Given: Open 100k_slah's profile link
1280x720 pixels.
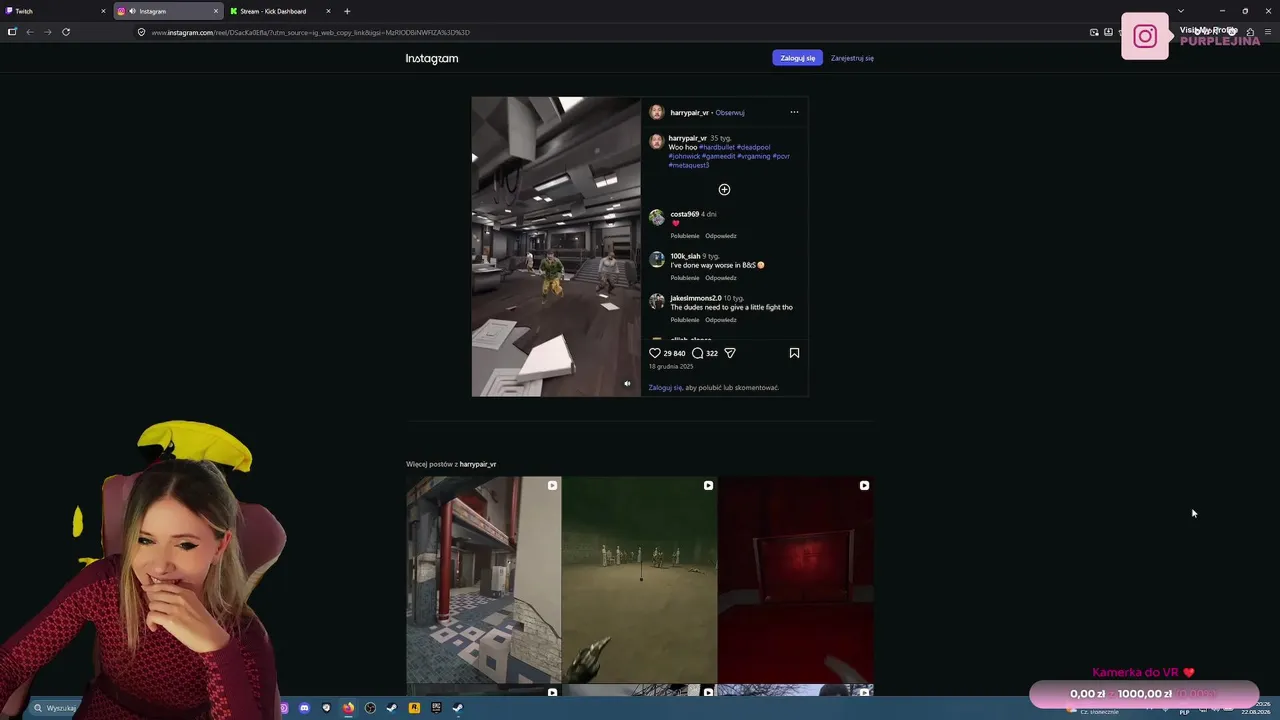Looking at the screenshot, I should point(685,256).
